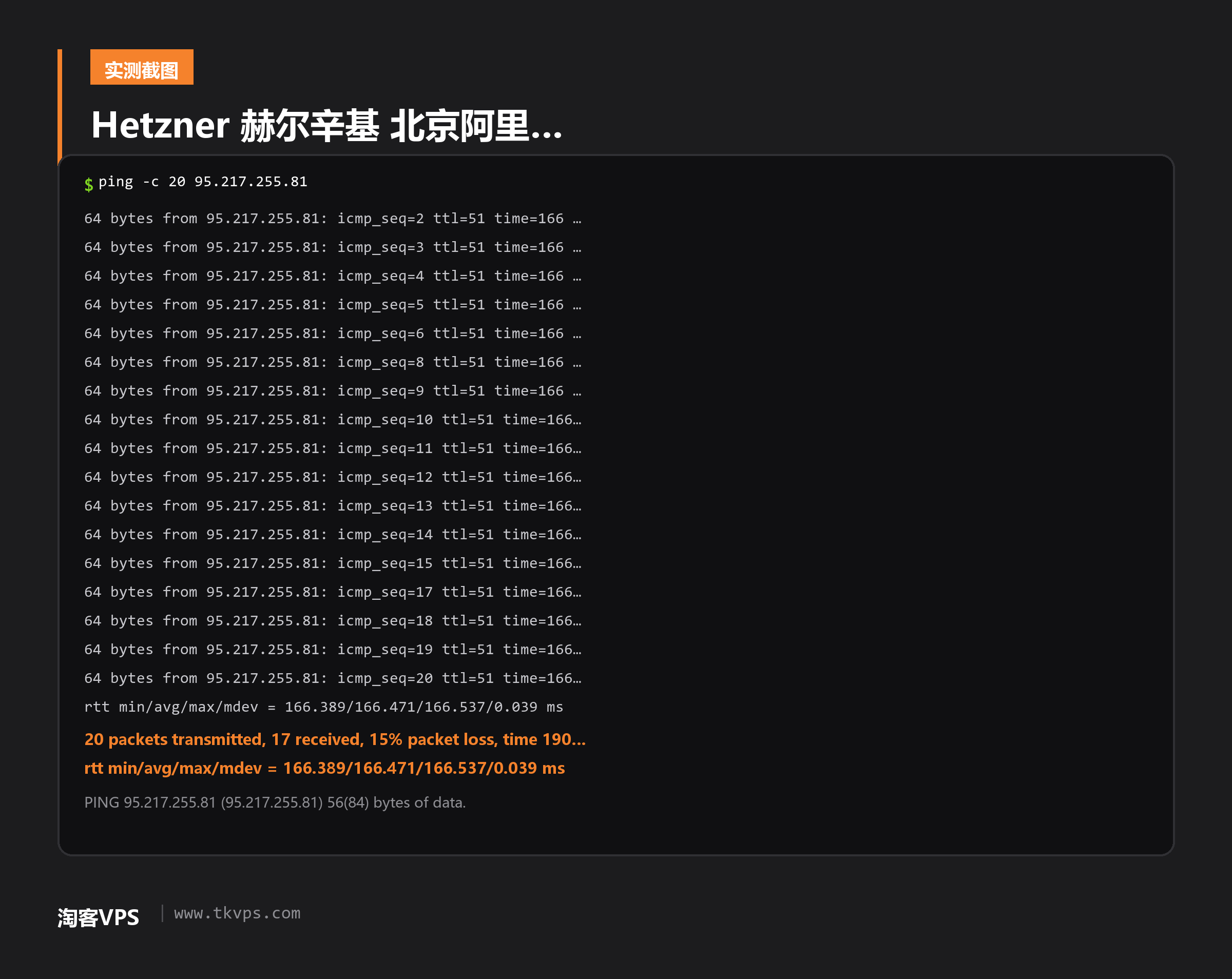Select the icmp_seq=15 ping line
This screenshot has height=979, width=1232.
click(x=333, y=563)
